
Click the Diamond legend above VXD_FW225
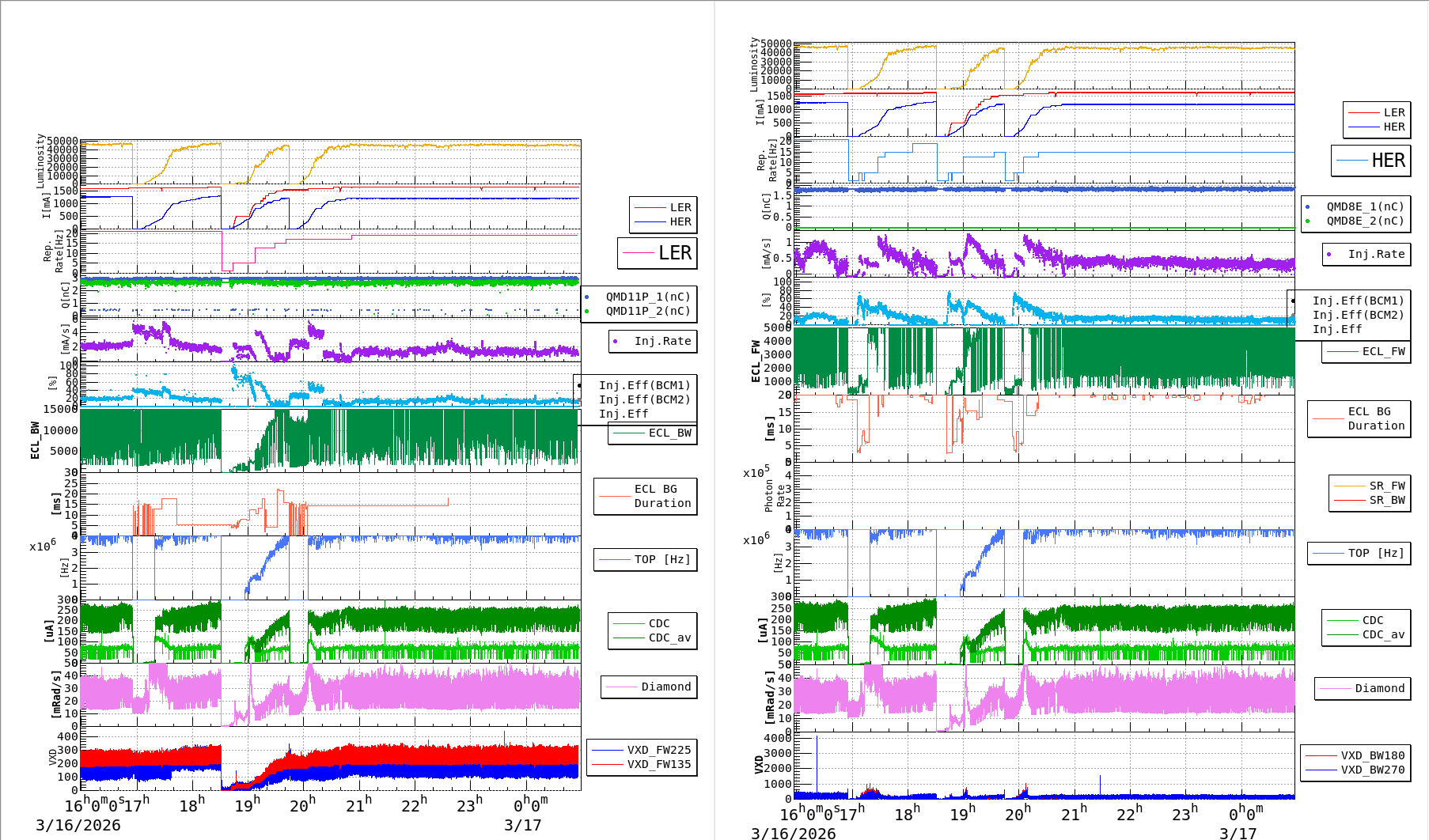[x=649, y=687]
